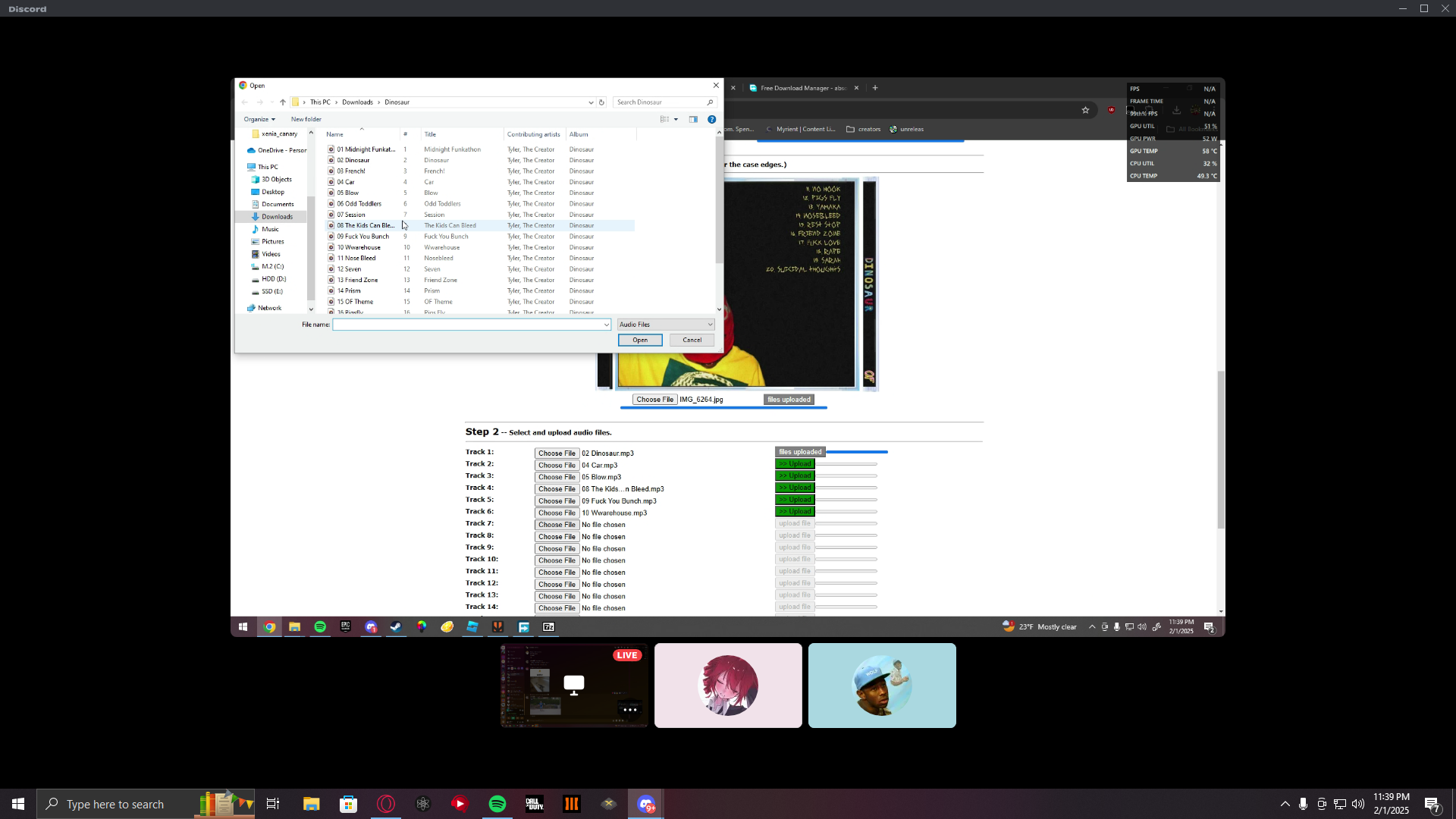Open the Opera browser taskbar icon

386,804
